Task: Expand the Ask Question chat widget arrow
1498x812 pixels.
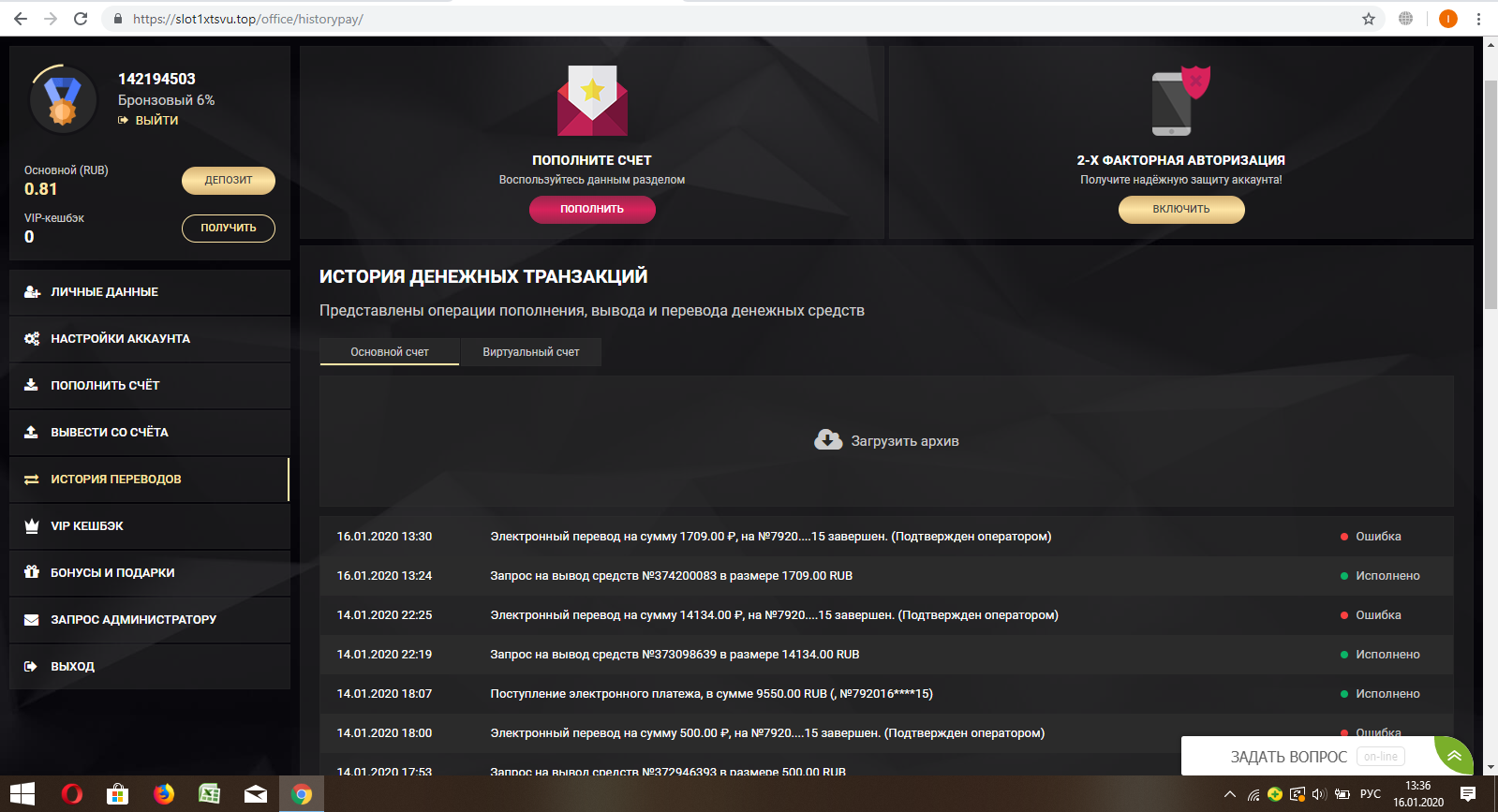Action: (1453, 756)
